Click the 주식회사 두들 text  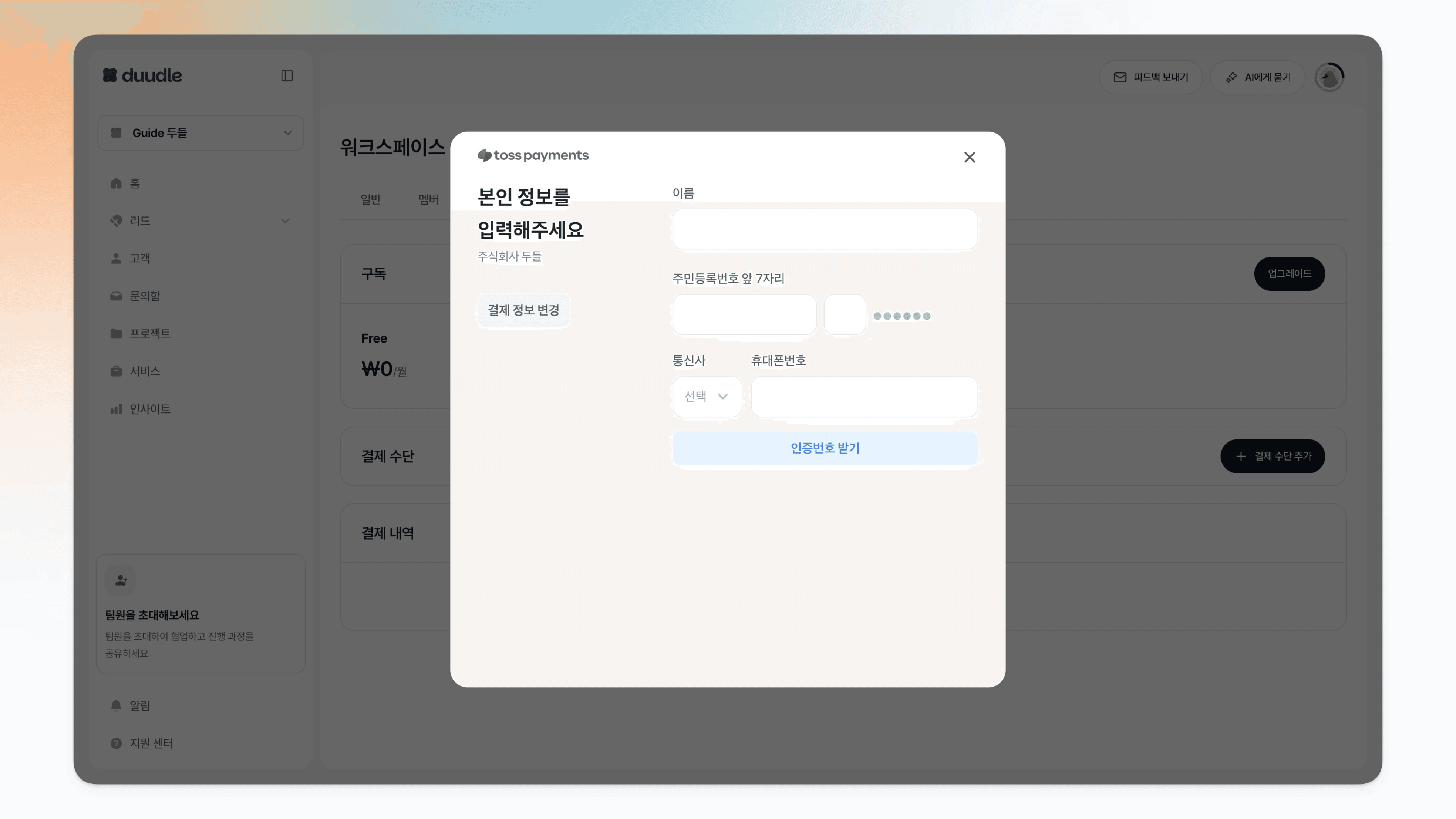pos(509,256)
